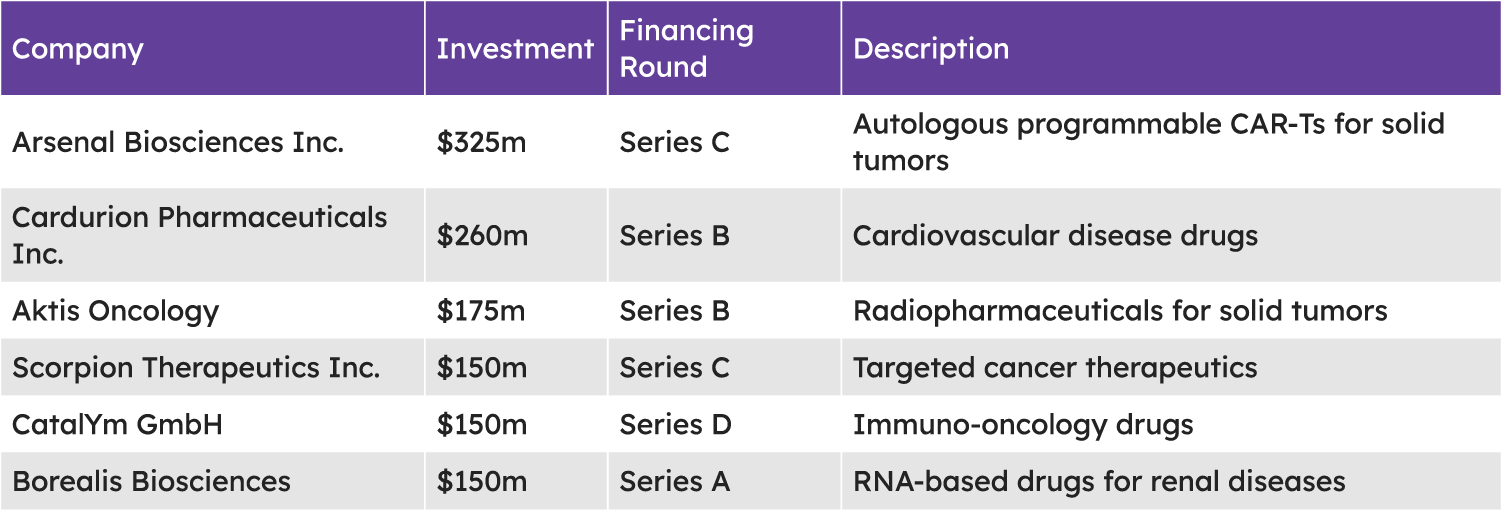Click the CatalYm GmbH company cell

117,425
